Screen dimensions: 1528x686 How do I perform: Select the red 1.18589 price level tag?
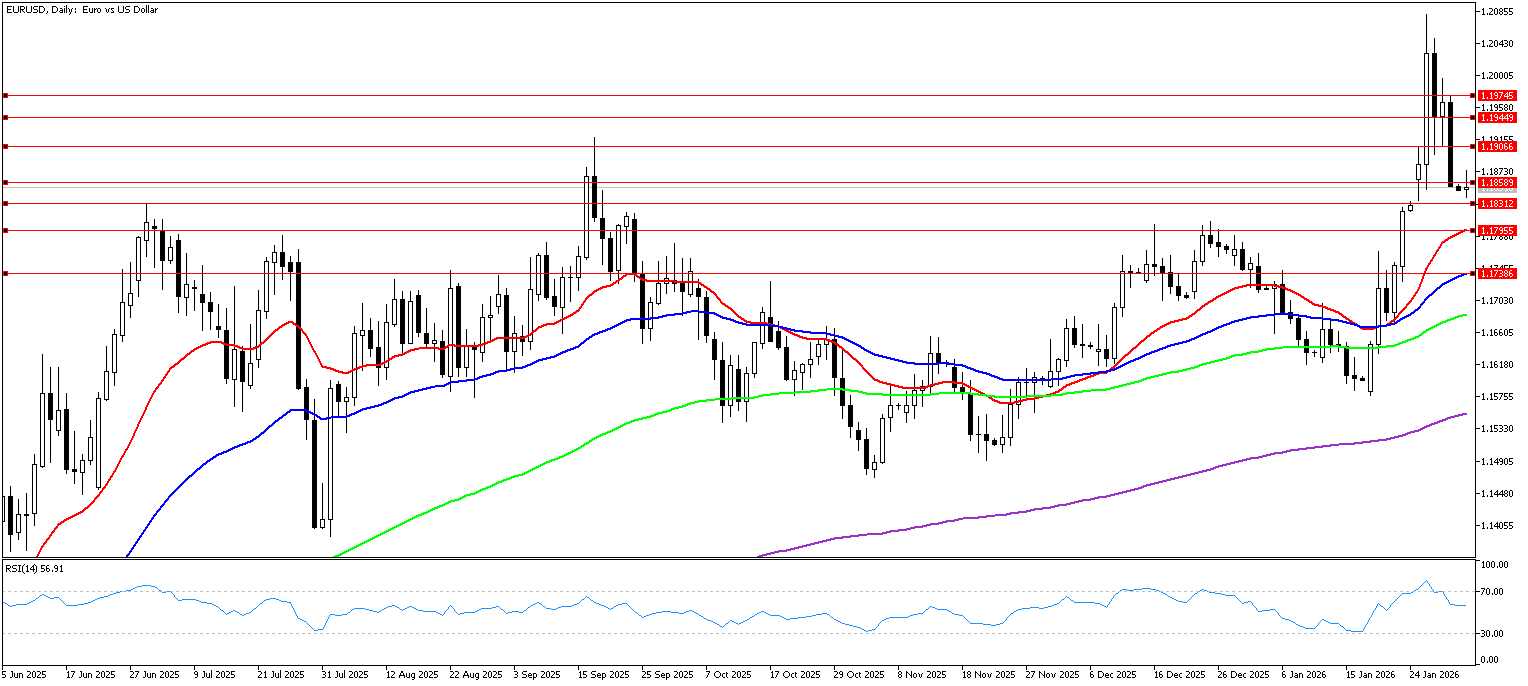[x=1497, y=182]
